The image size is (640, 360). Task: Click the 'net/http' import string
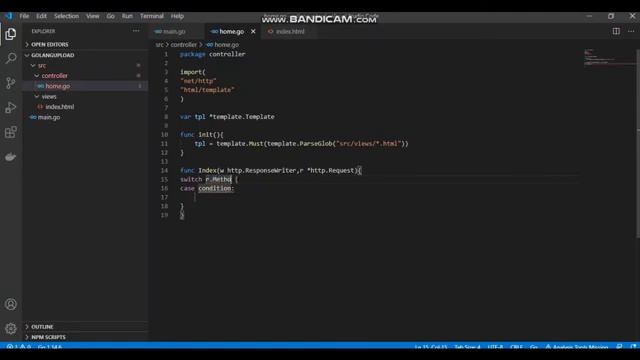click(198, 81)
